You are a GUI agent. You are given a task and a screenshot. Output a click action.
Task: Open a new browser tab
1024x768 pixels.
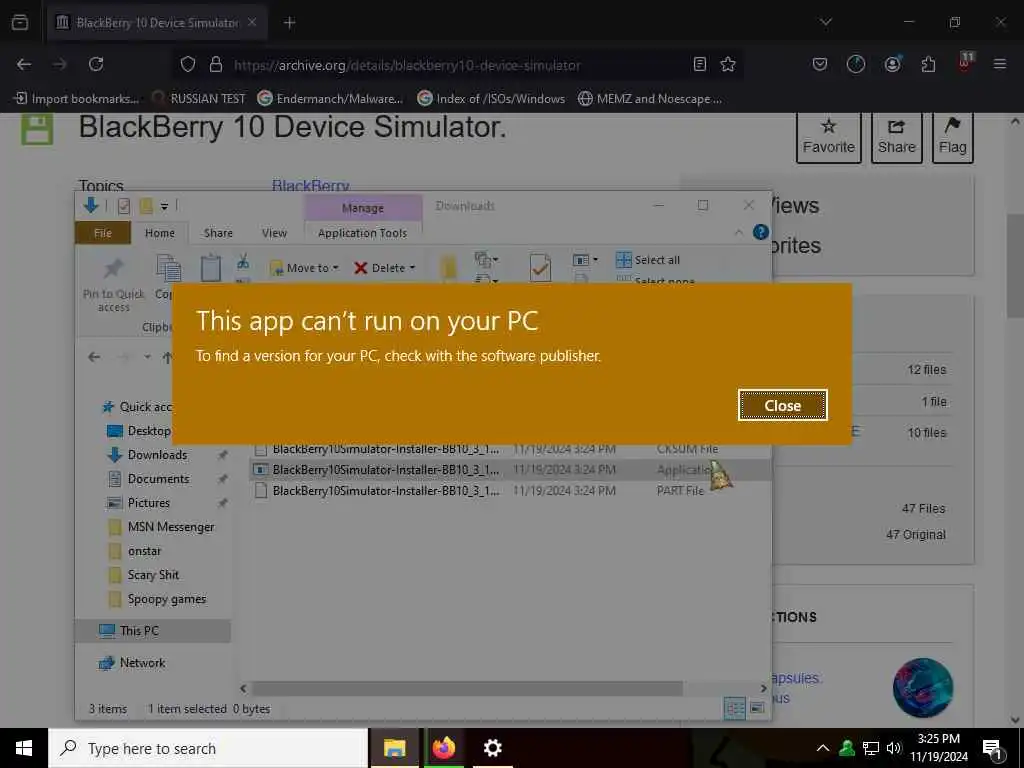(289, 23)
